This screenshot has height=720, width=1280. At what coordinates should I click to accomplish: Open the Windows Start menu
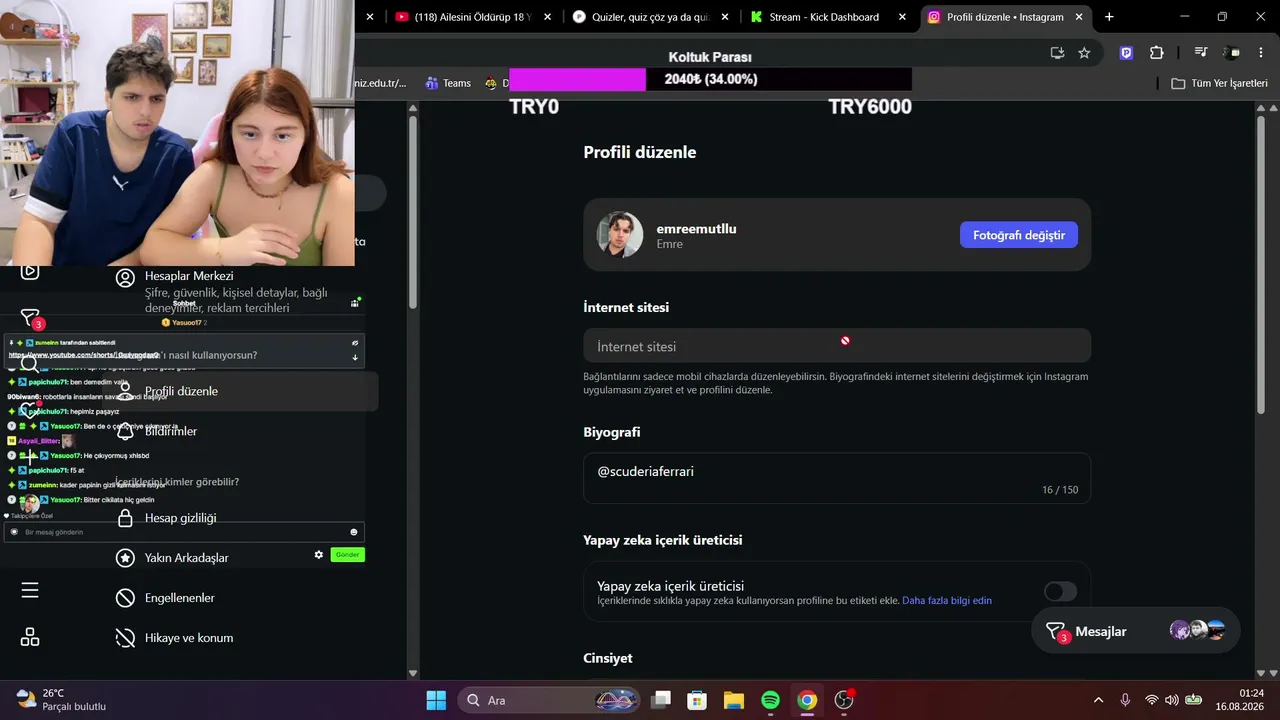click(436, 700)
